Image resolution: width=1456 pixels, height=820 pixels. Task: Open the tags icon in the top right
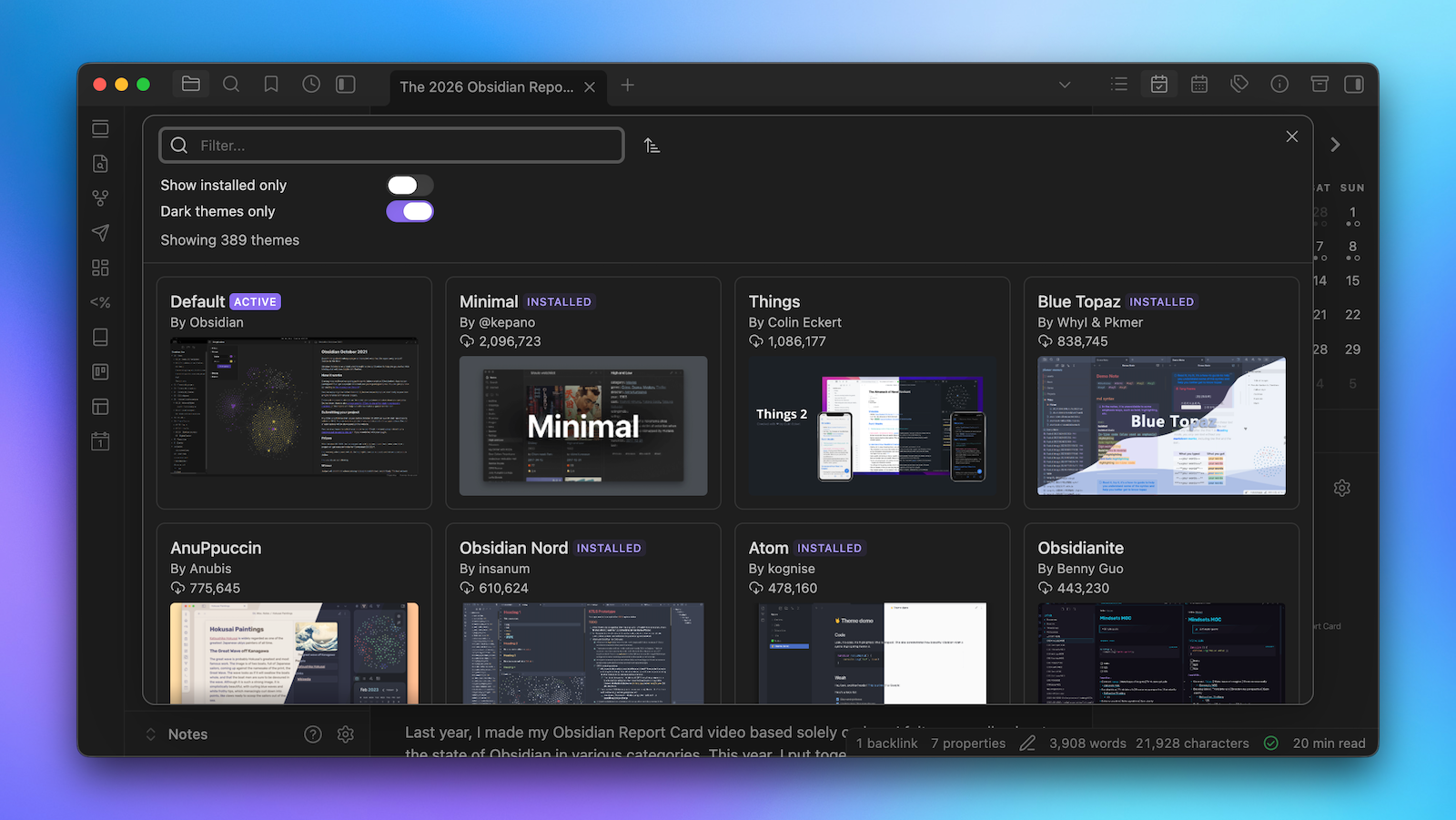pyautogui.click(x=1239, y=85)
